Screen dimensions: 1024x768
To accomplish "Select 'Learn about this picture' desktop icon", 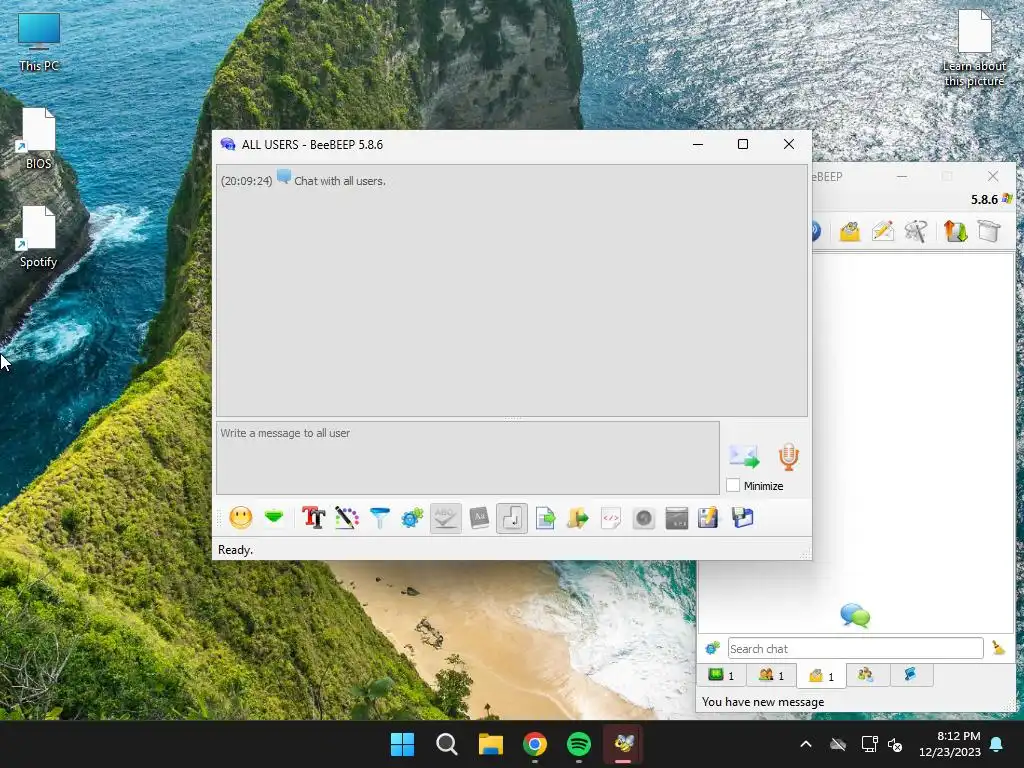I will [974, 48].
